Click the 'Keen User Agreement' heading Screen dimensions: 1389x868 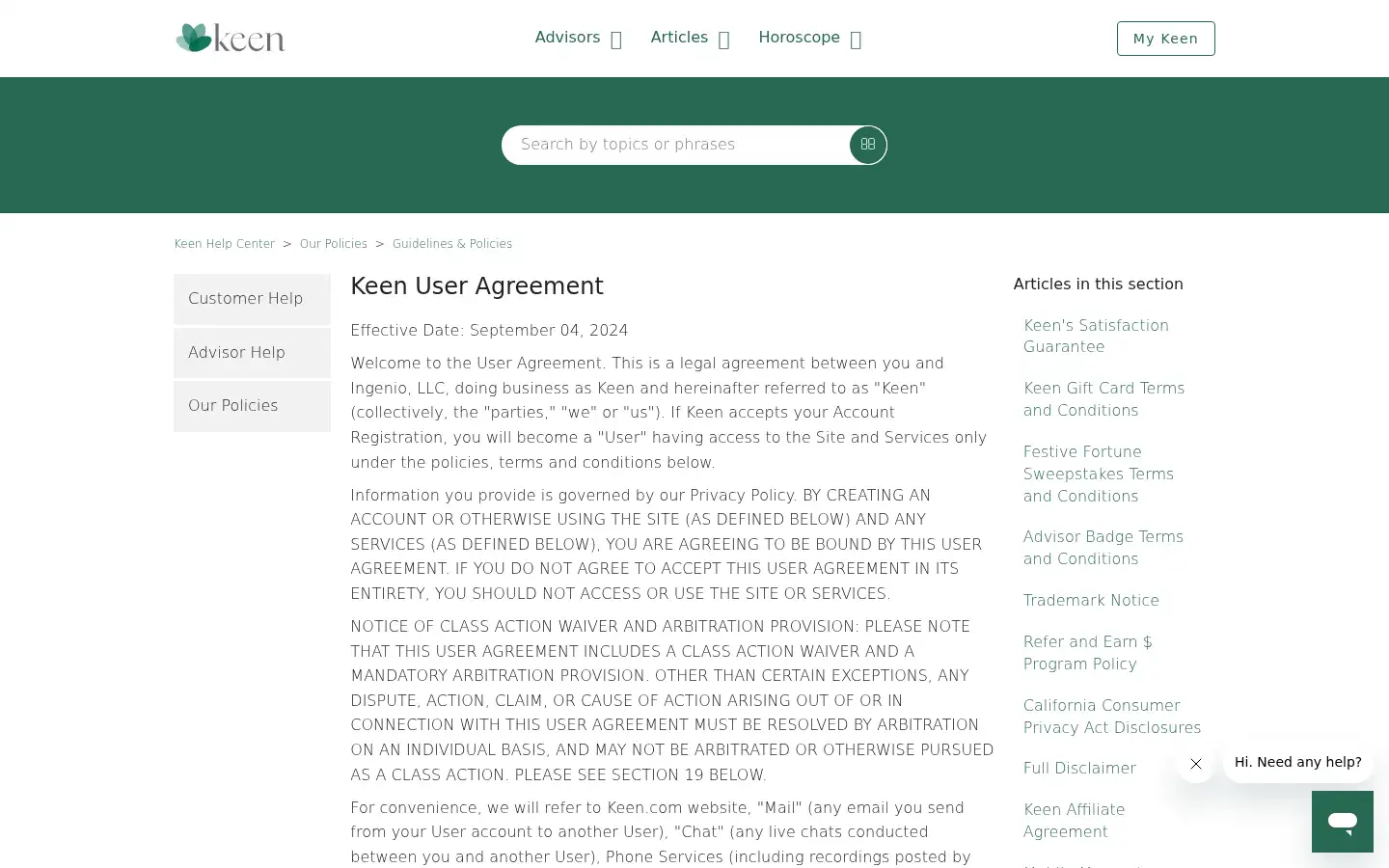pyautogui.click(x=477, y=286)
